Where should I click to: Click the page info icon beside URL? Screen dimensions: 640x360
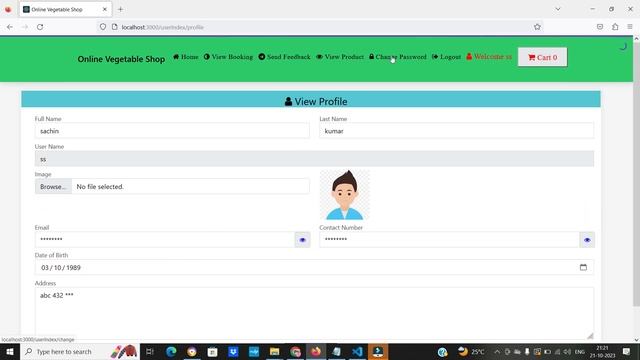(115, 27)
